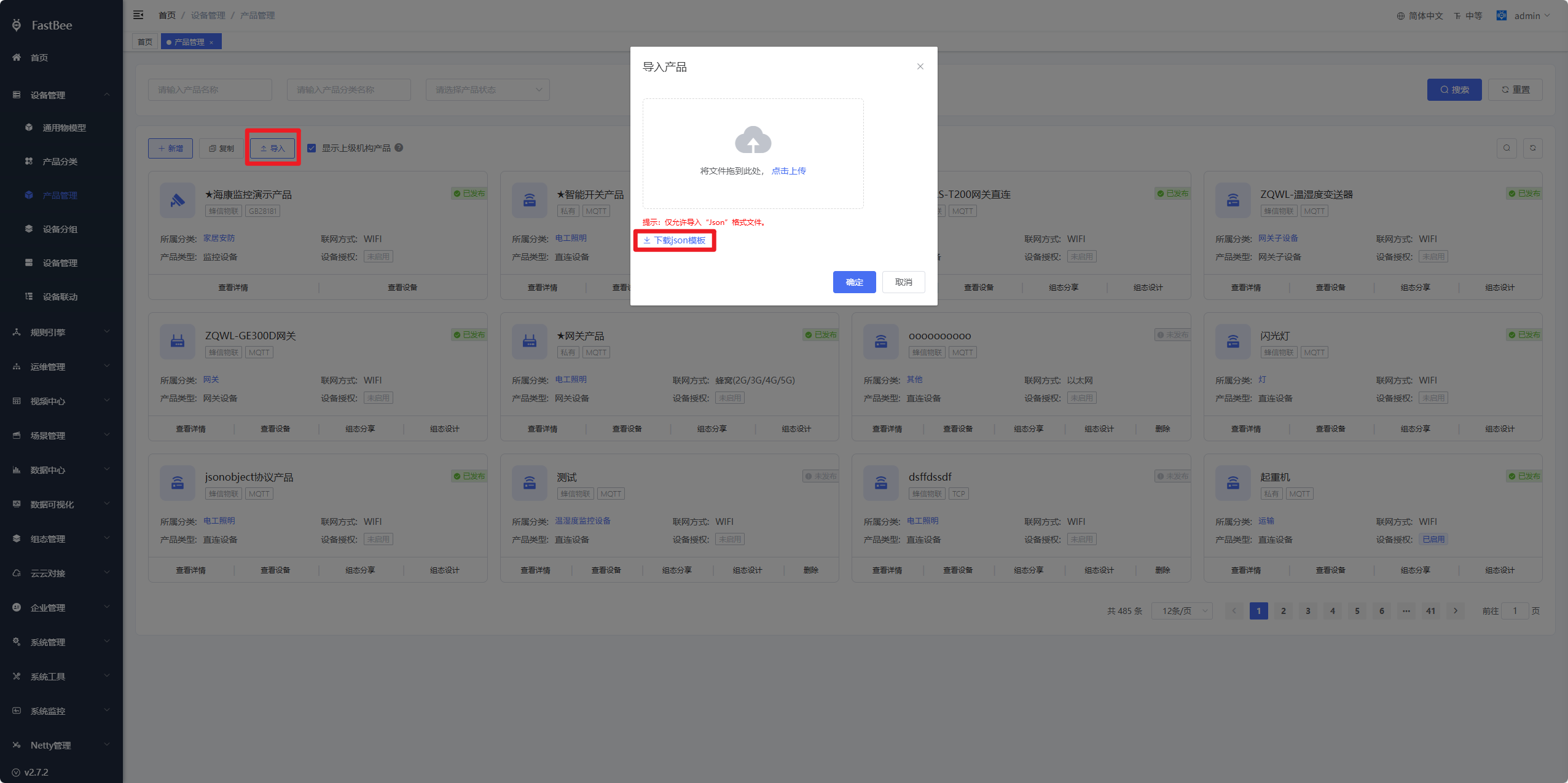Toggle 显示上级机构产品 checkbox
Image resolution: width=1568 pixels, height=783 pixels.
pyautogui.click(x=312, y=148)
